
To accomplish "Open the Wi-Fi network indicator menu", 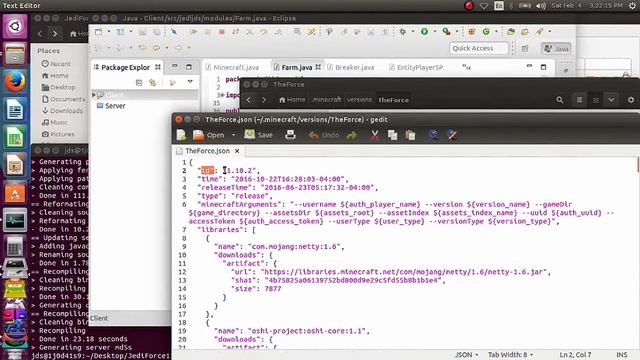I will pyautogui.click(x=484, y=6).
